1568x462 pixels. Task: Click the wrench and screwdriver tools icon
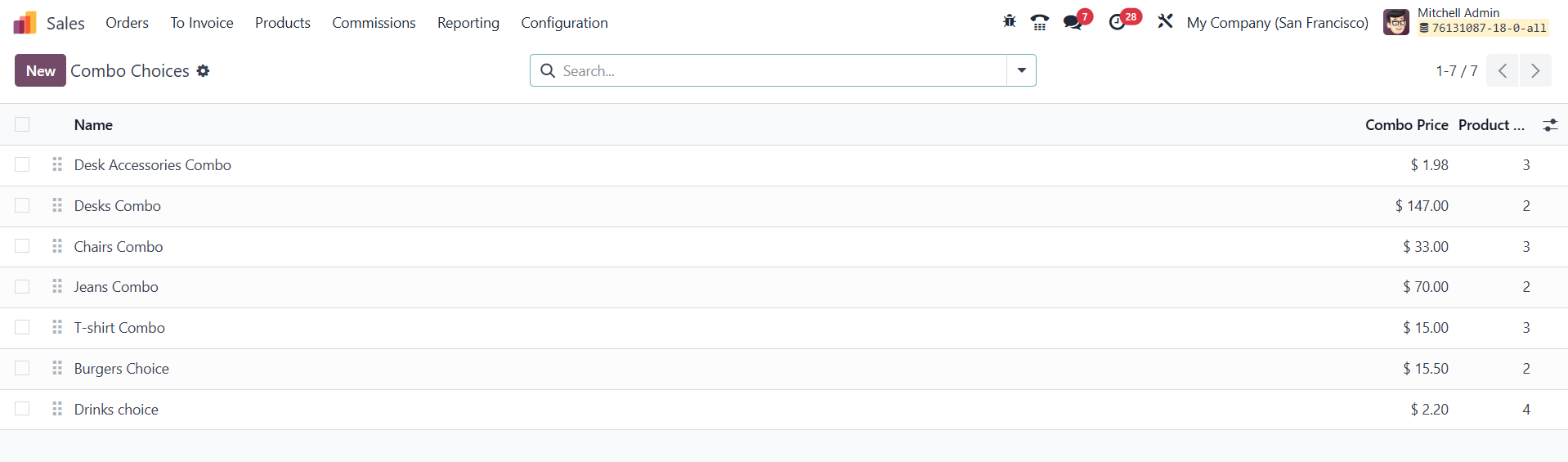point(1165,22)
